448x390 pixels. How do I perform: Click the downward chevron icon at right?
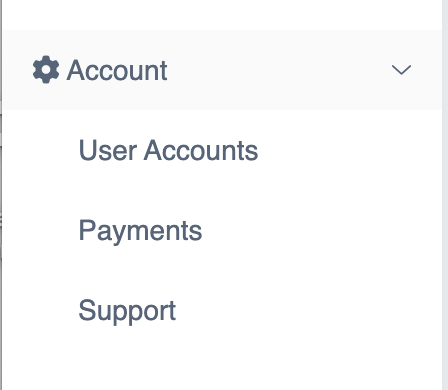[401, 70]
